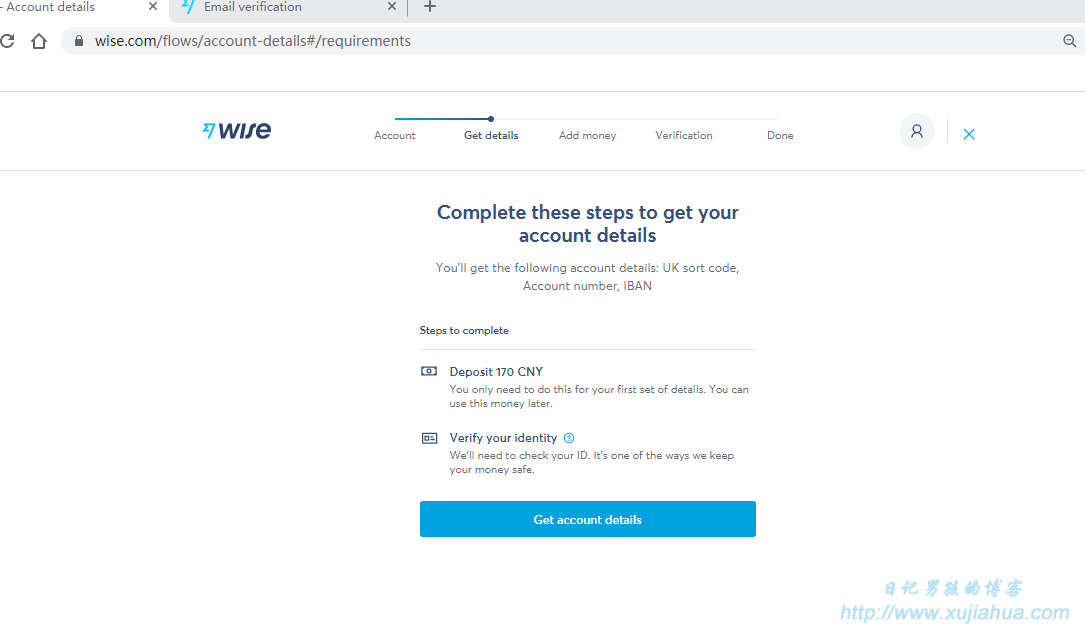Click the text 'We'll need to check your ID'
The height and width of the screenshot is (626, 1085).
pyautogui.click(x=592, y=462)
